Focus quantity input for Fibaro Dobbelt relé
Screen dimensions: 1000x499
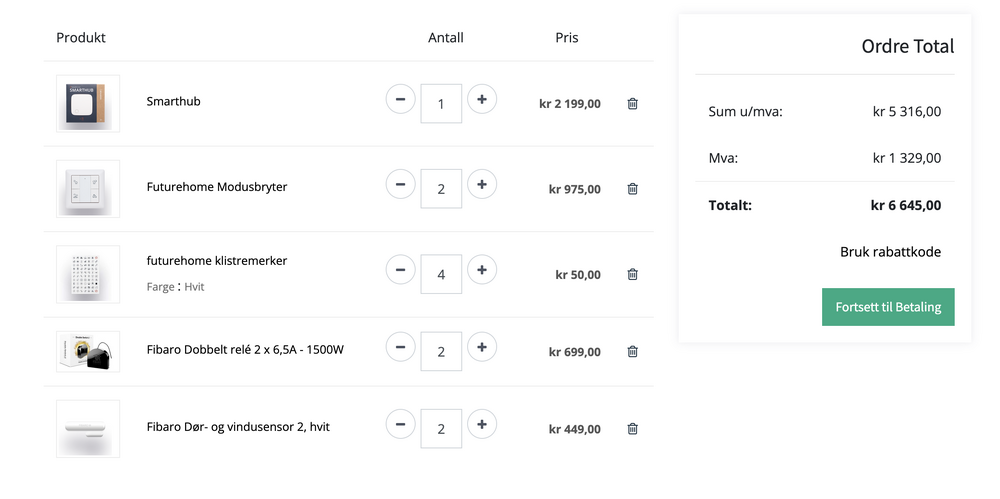click(x=441, y=351)
